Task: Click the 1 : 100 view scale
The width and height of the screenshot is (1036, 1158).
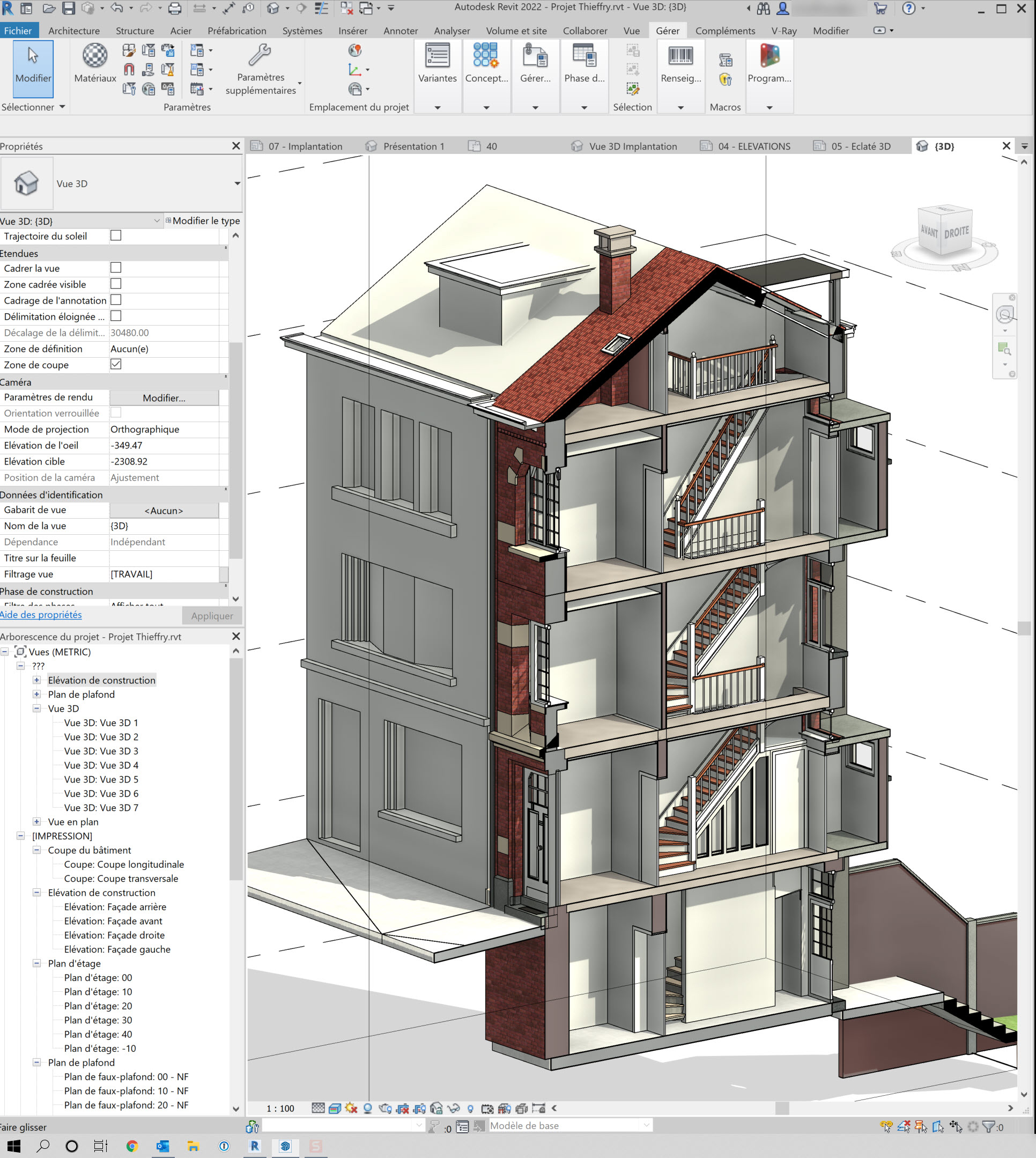Action: (x=280, y=1109)
